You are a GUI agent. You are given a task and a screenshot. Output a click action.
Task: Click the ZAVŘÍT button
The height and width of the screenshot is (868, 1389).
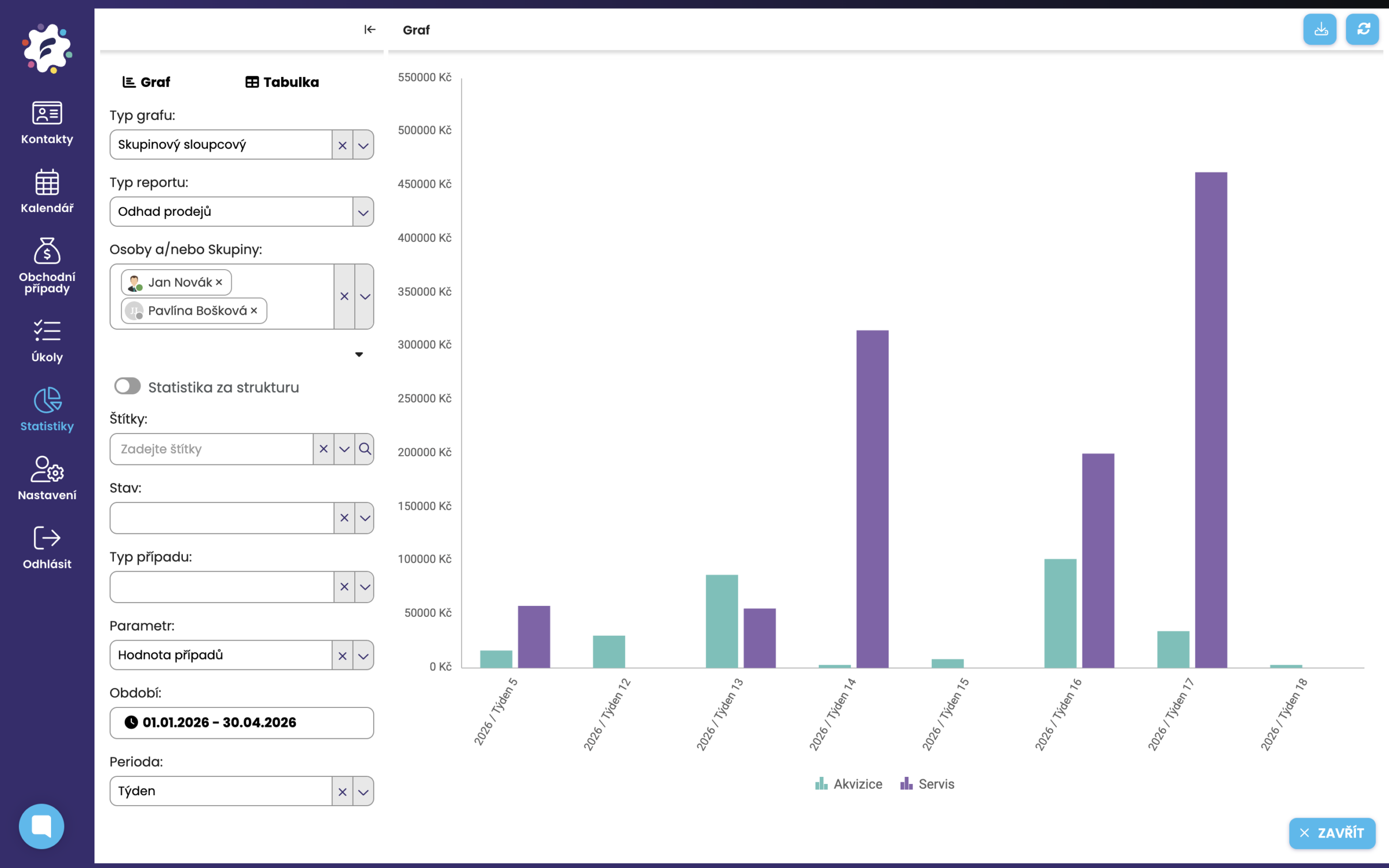(1331, 833)
